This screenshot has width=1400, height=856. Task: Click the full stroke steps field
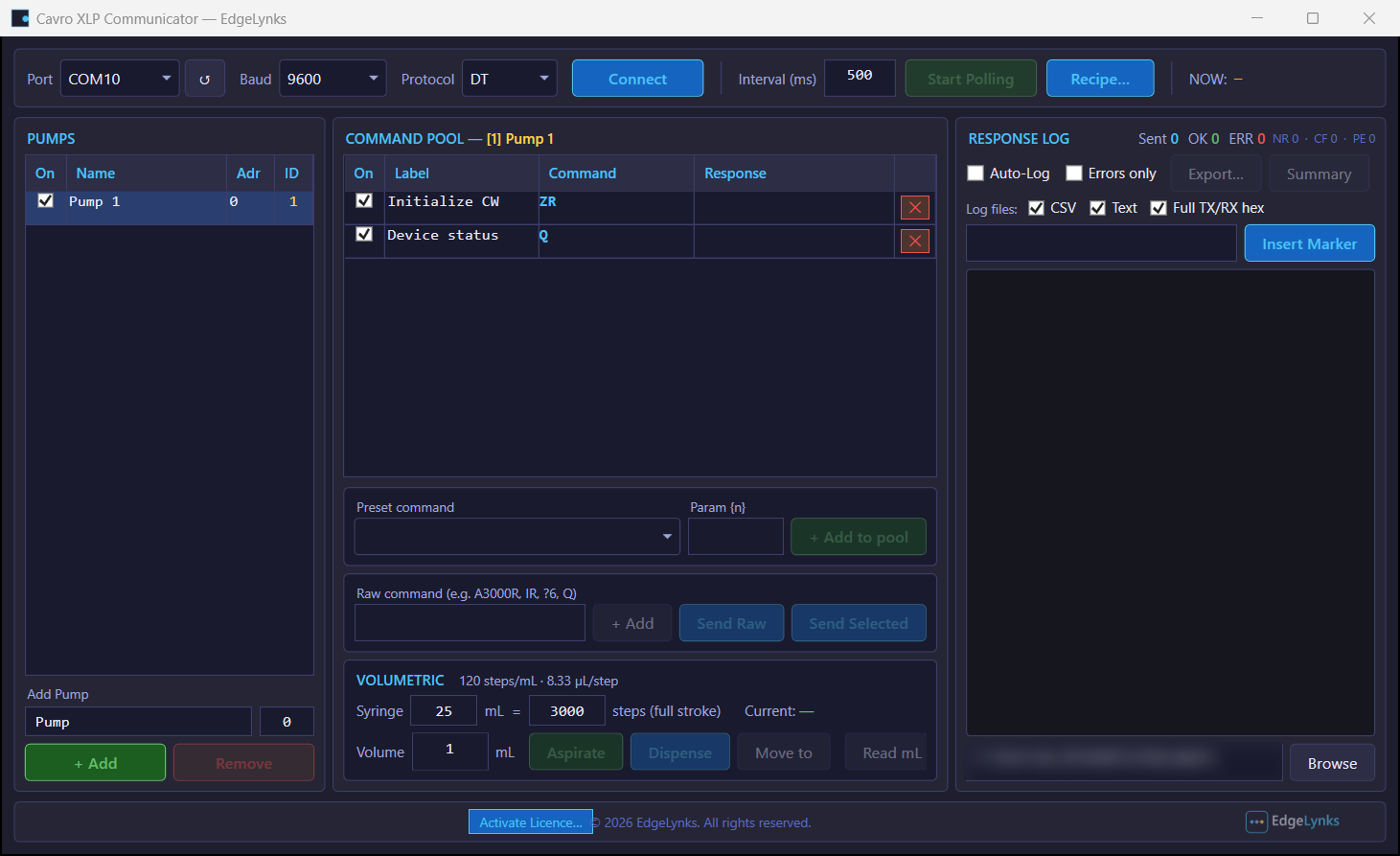(567, 711)
